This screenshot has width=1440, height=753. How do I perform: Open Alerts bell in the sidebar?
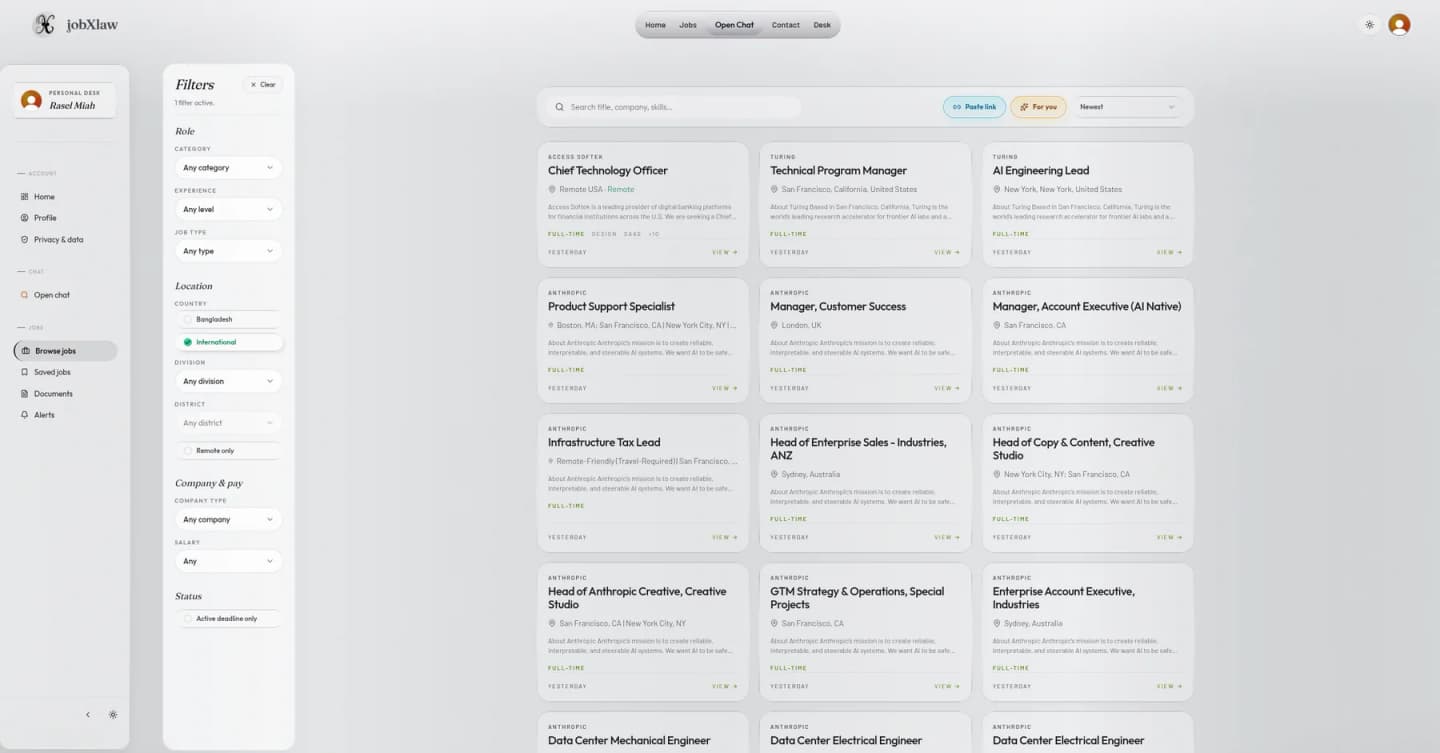[x=25, y=415]
